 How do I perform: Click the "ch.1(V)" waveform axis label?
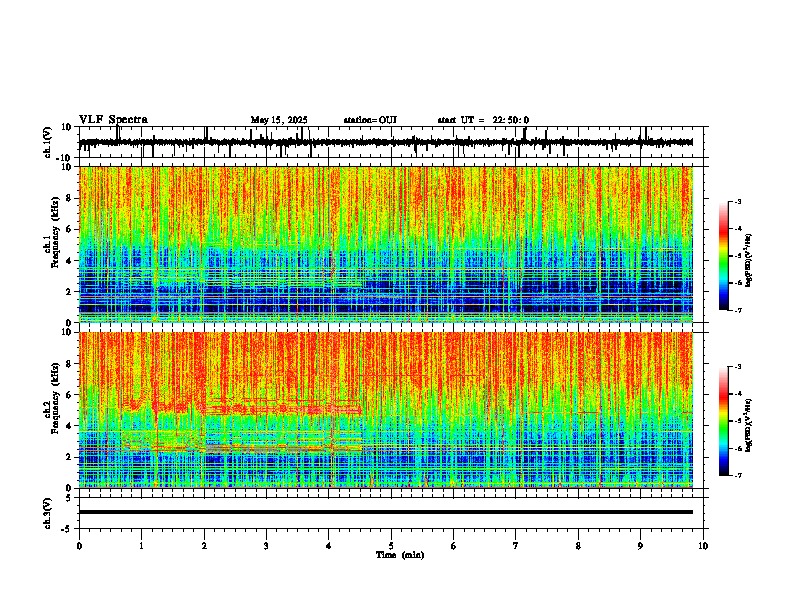click(48, 142)
